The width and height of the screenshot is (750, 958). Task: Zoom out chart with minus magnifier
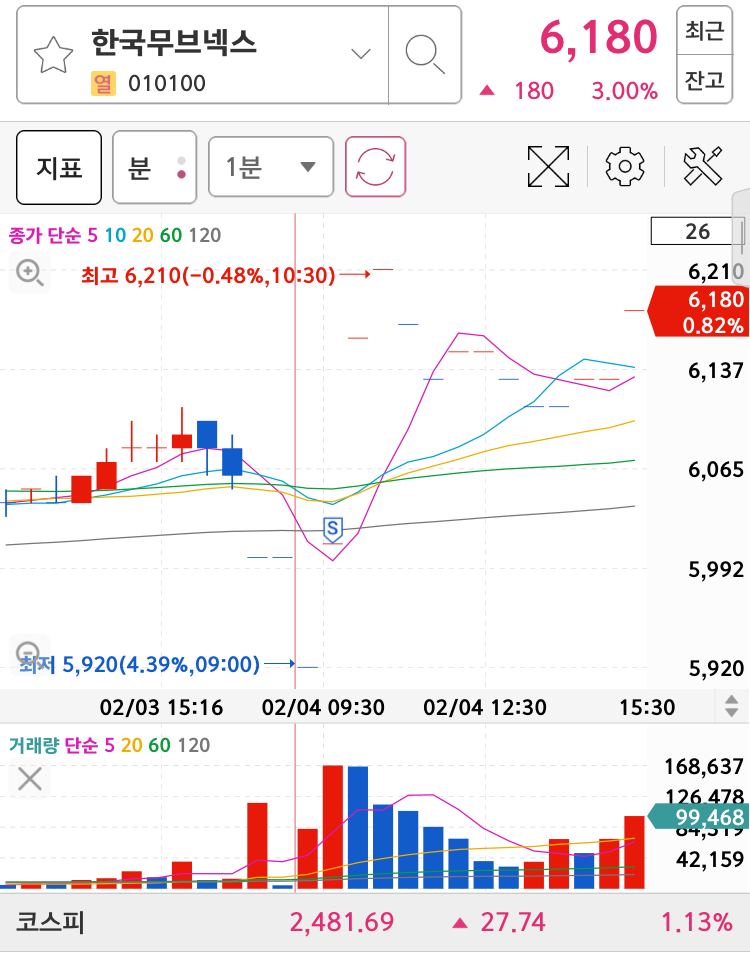click(29, 653)
